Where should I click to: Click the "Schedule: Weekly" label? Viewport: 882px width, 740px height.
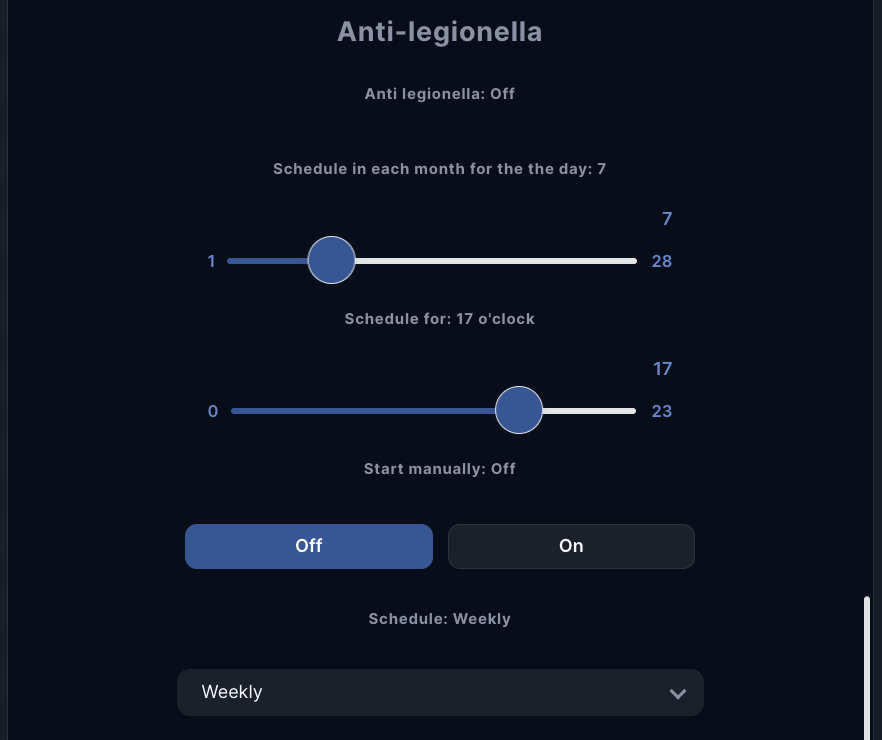(x=440, y=619)
